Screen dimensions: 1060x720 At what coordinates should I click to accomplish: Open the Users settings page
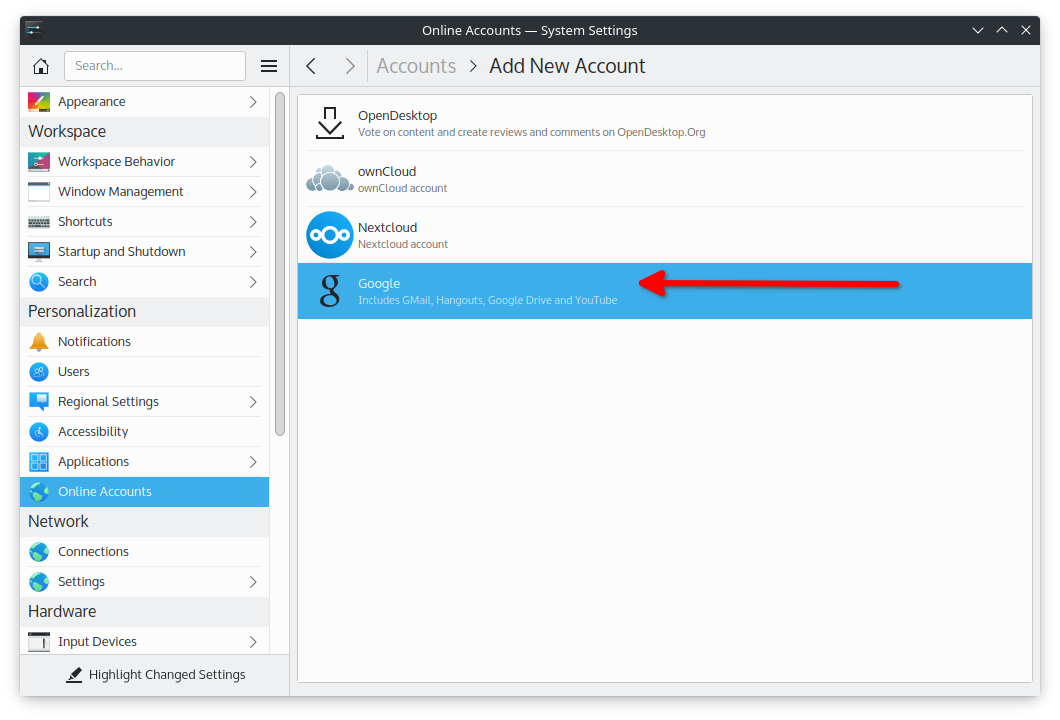click(x=145, y=372)
